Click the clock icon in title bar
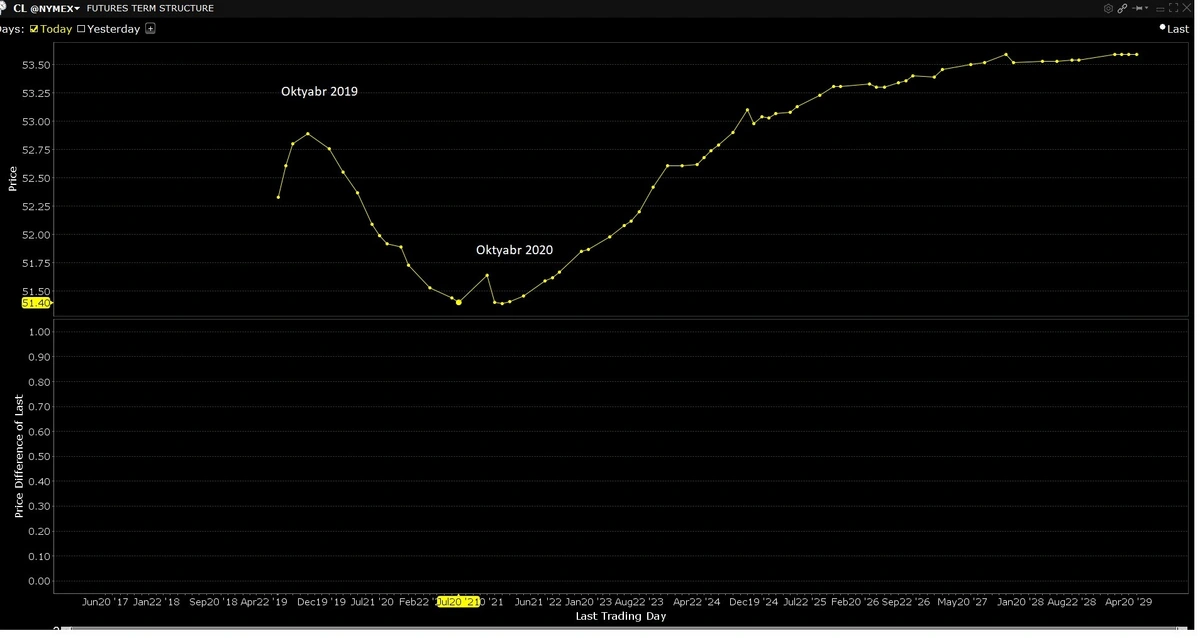This screenshot has height=638, width=1200. coord(4,8)
